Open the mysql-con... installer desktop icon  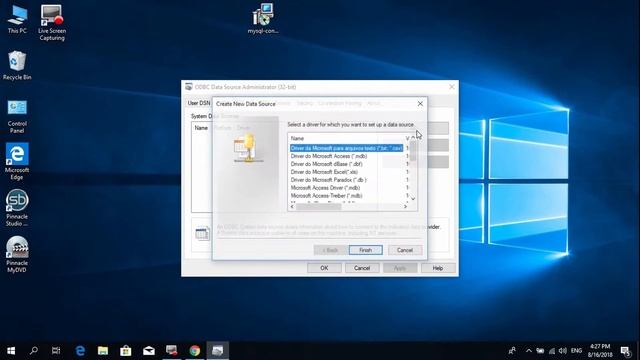coord(263,19)
